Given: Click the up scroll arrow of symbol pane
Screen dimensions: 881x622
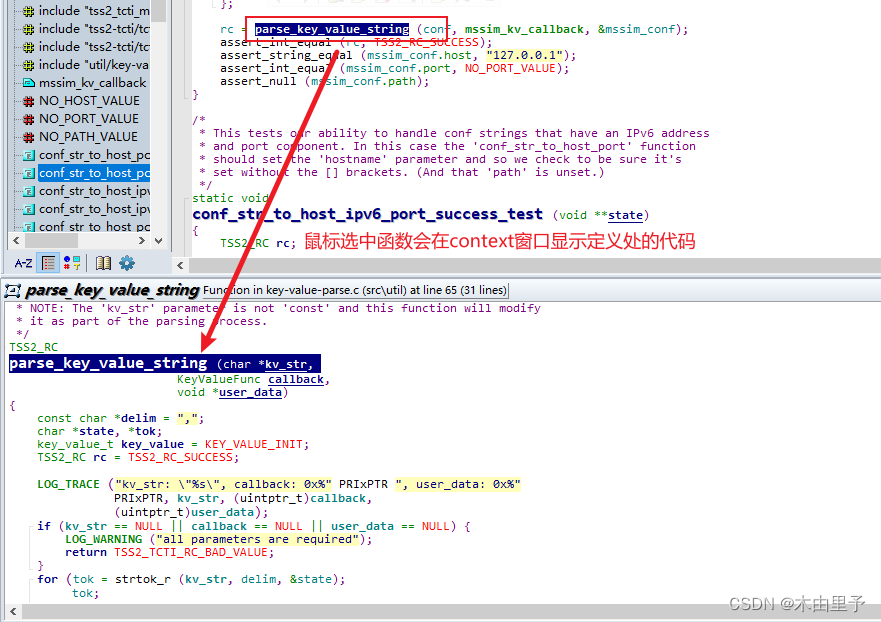Looking at the screenshot, I should pyautogui.click(x=157, y=5).
